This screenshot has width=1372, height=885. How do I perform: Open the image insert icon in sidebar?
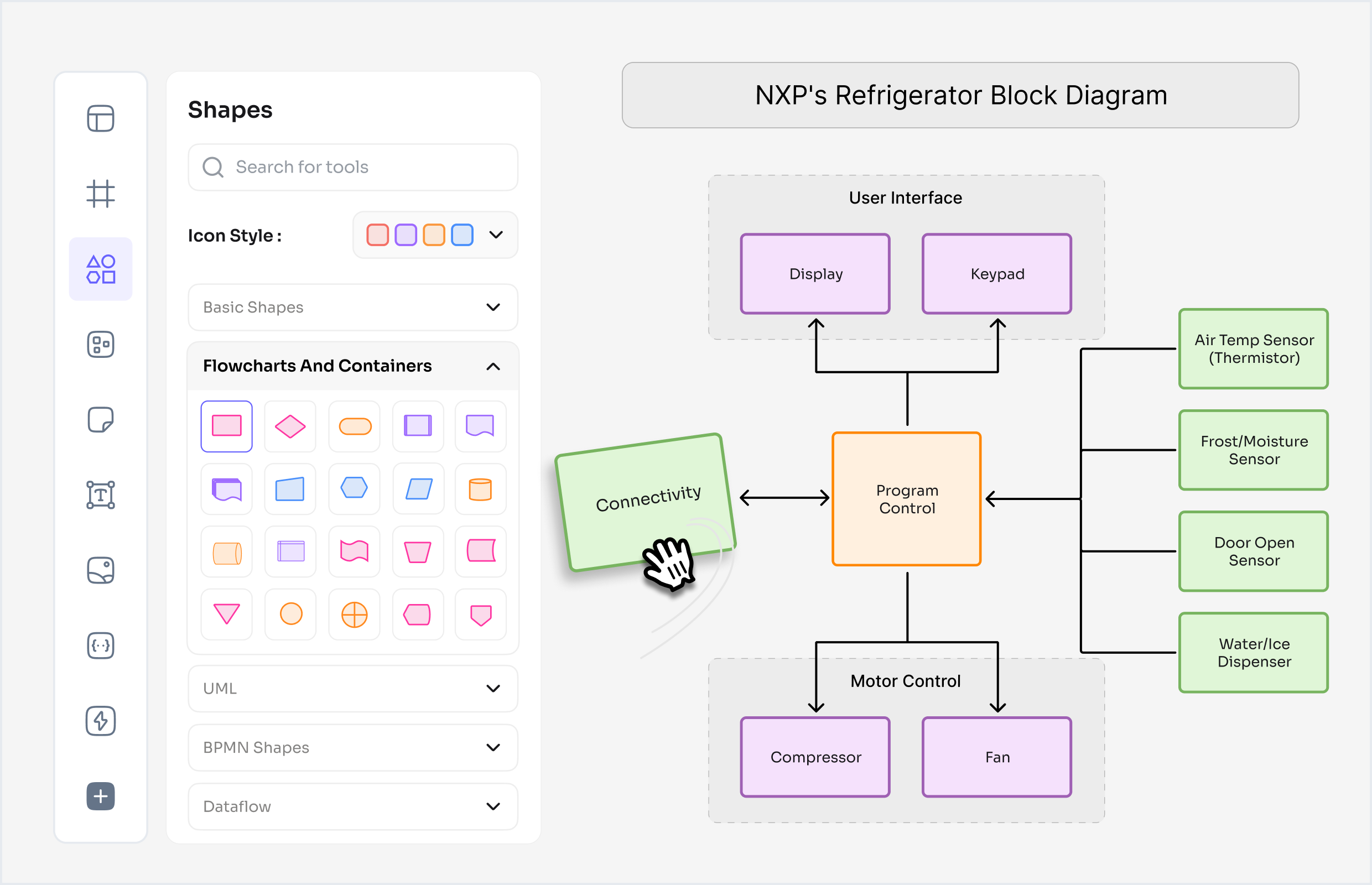(x=101, y=570)
